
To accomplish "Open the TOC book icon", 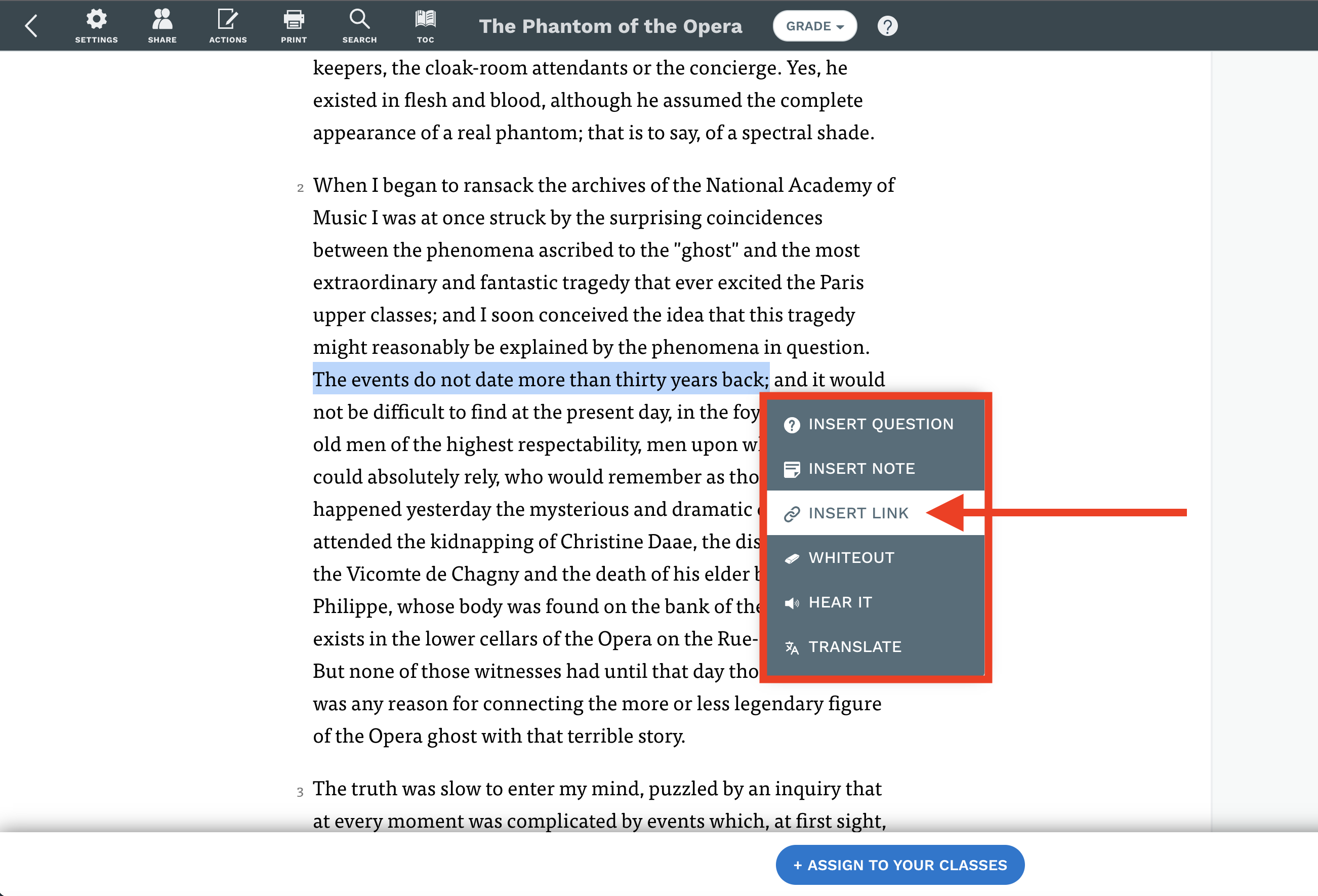I will pyautogui.click(x=425, y=26).
